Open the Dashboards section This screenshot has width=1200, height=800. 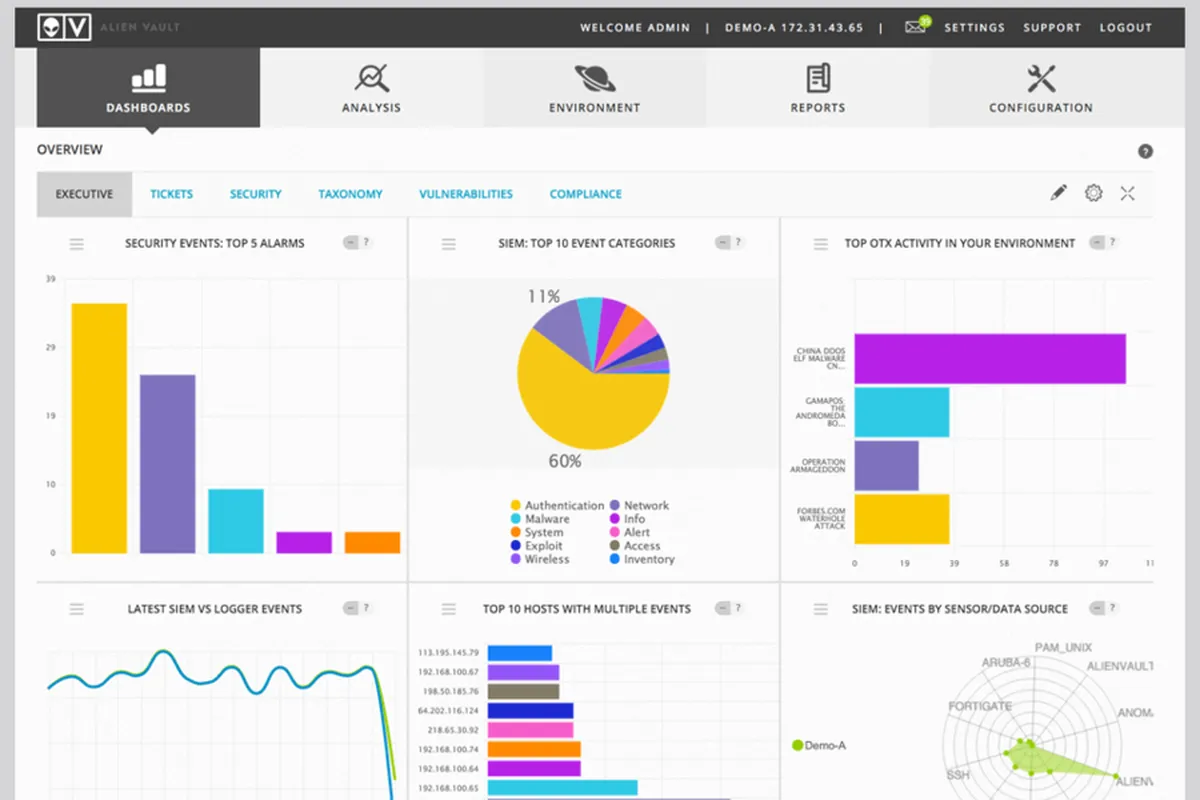click(148, 88)
